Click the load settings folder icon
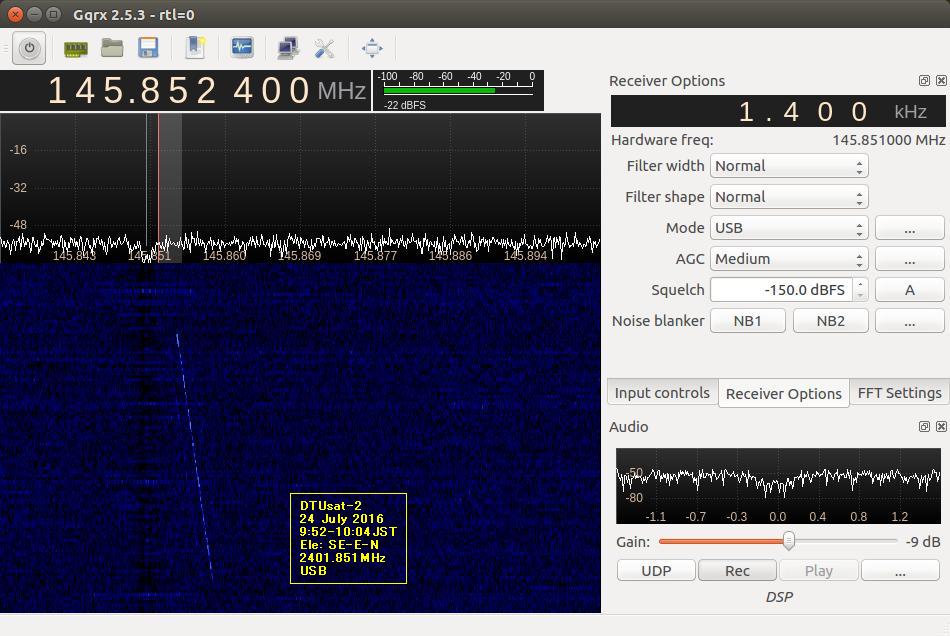Screen dimensions: 950x636 tap(112, 48)
